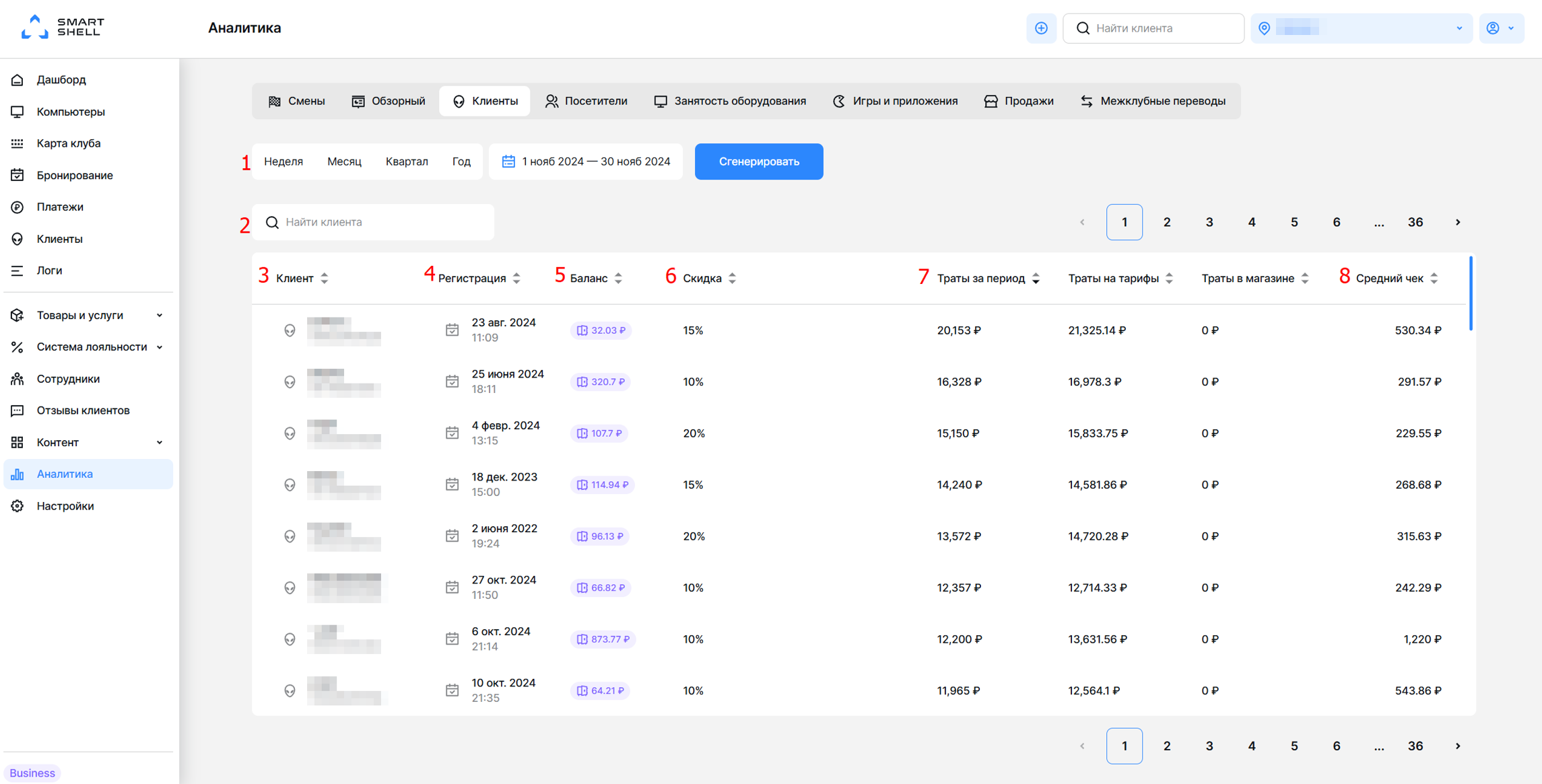Click calendar icon in 18 дек. 2023 row
The width and height of the screenshot is (1542, 784).
[x=452, y=485]
